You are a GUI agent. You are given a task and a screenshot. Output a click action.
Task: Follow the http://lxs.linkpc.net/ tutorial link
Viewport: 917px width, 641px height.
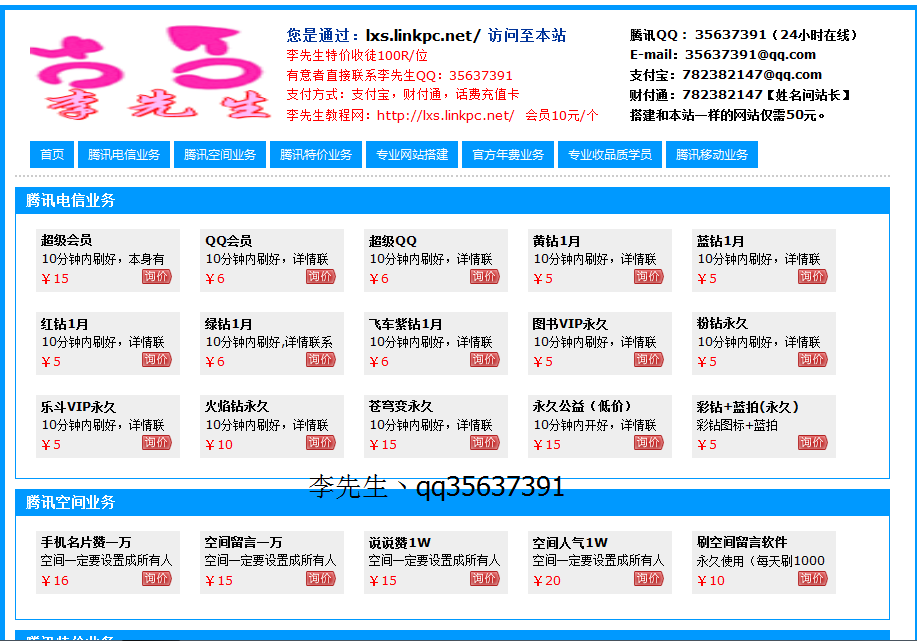click(446, 115)
